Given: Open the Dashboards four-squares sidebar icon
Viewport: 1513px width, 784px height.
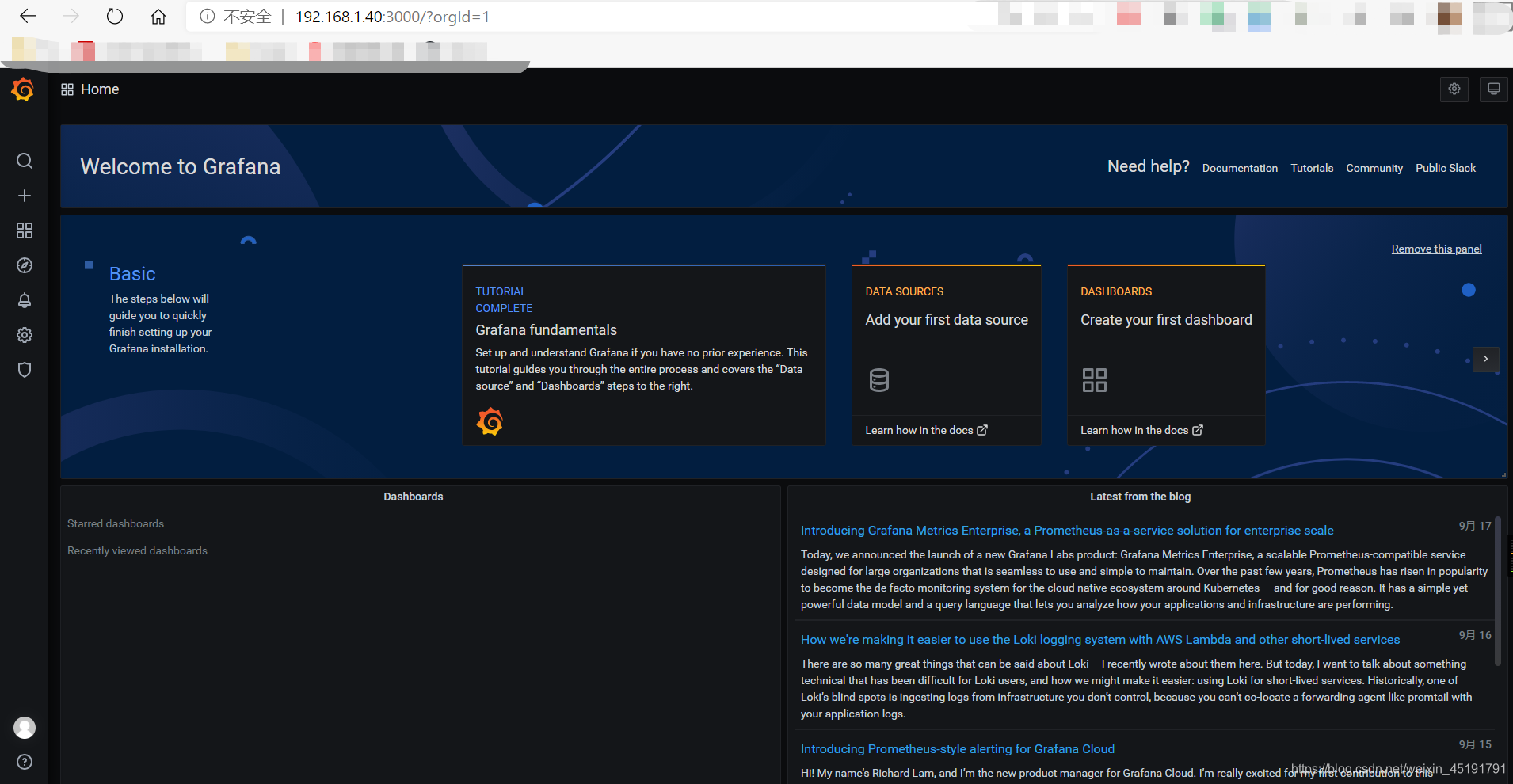Looking at the screenshot, I should point(25,230).
